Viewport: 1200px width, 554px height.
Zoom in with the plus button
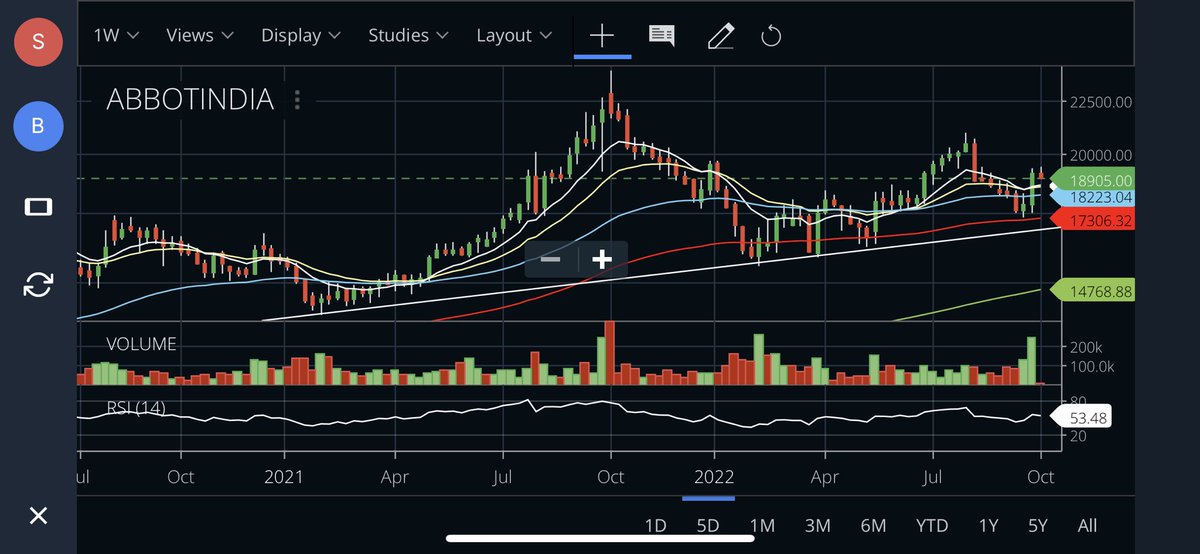(x=602, y=260)
